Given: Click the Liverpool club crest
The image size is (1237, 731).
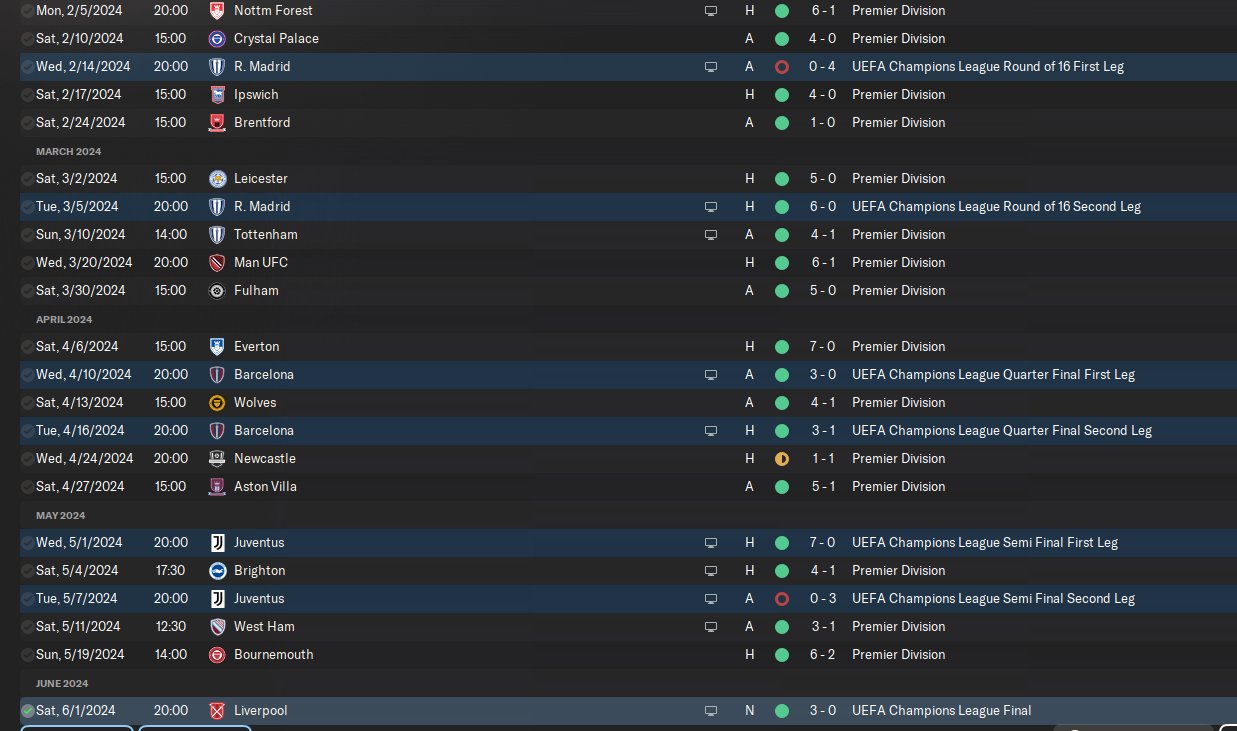Looking at the screenshot, I should tap(217, 710).
